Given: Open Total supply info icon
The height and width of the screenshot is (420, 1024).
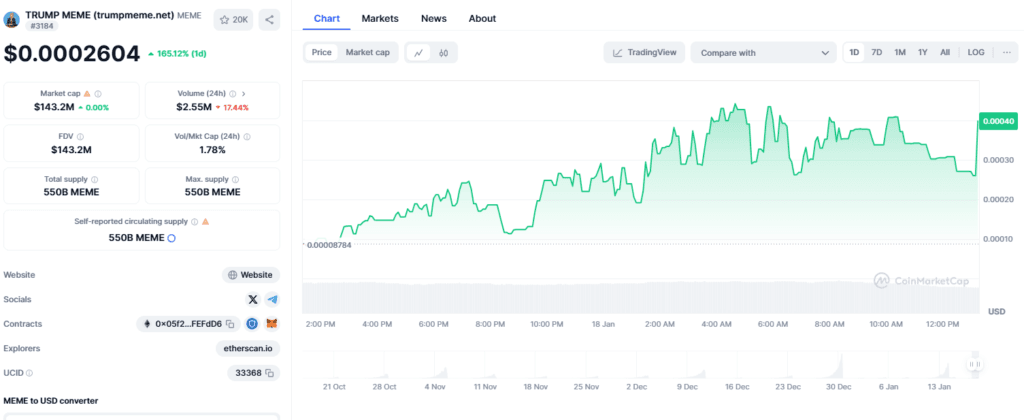Looking at the screenshot, I should tap(95, 179).
